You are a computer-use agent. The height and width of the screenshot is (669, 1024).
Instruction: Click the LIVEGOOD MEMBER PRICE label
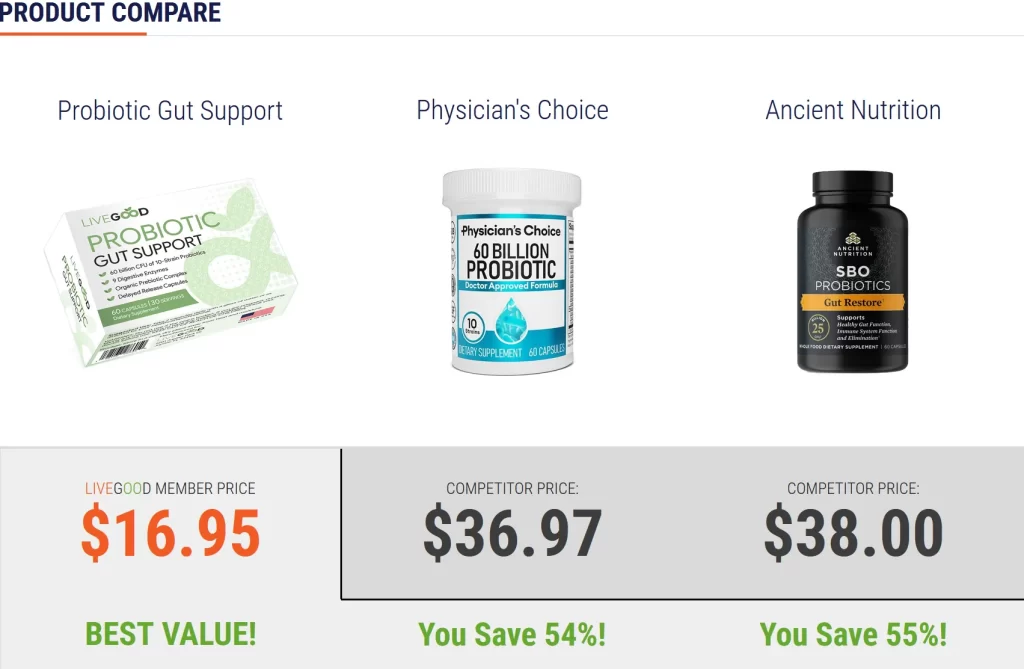[170, 489]
